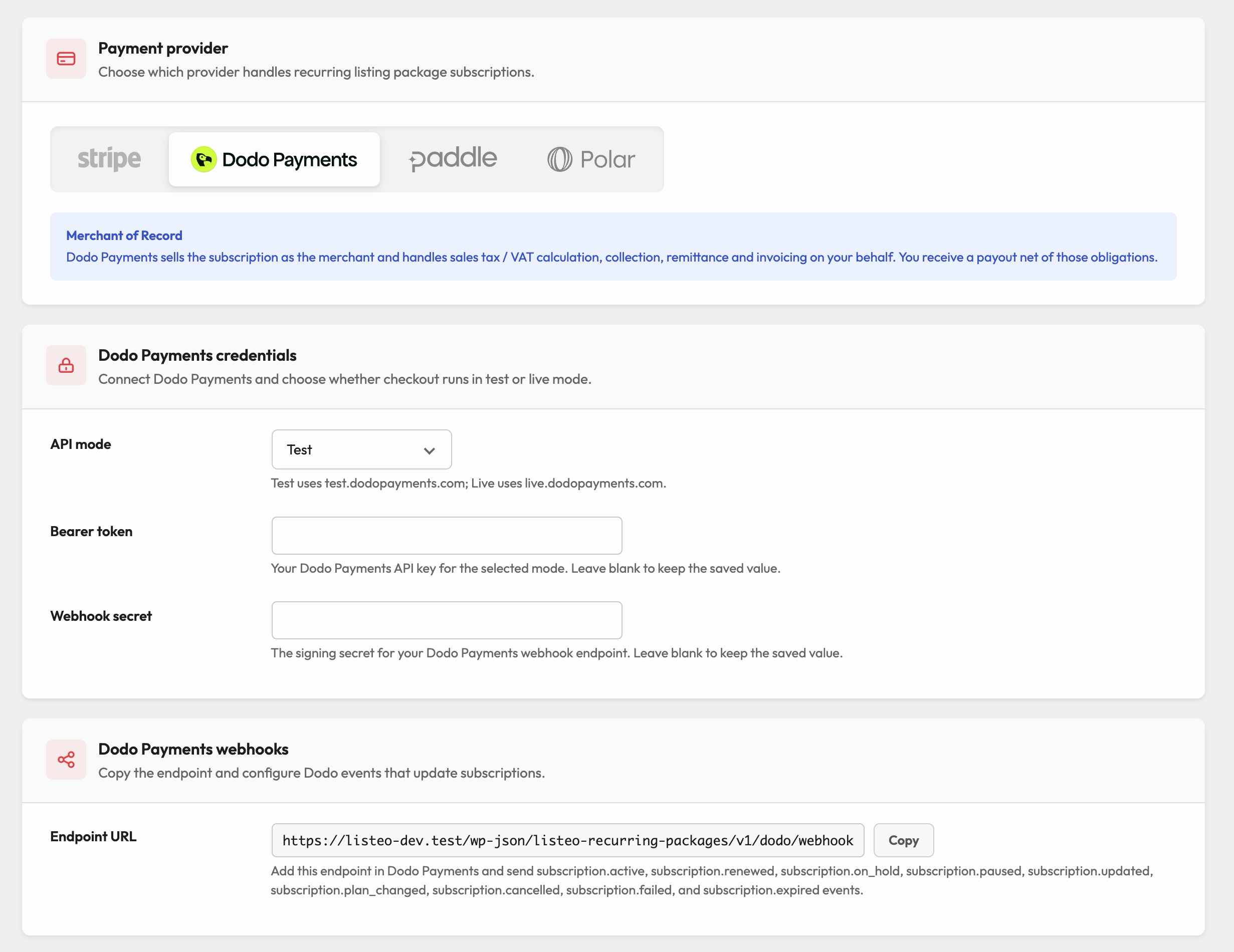The height and width of the screenshot is (952, 1234).
Task: Click the 'Add this endpoint in Dodo Payments' note
Action: pyautogui.click(x=712, y=880)
